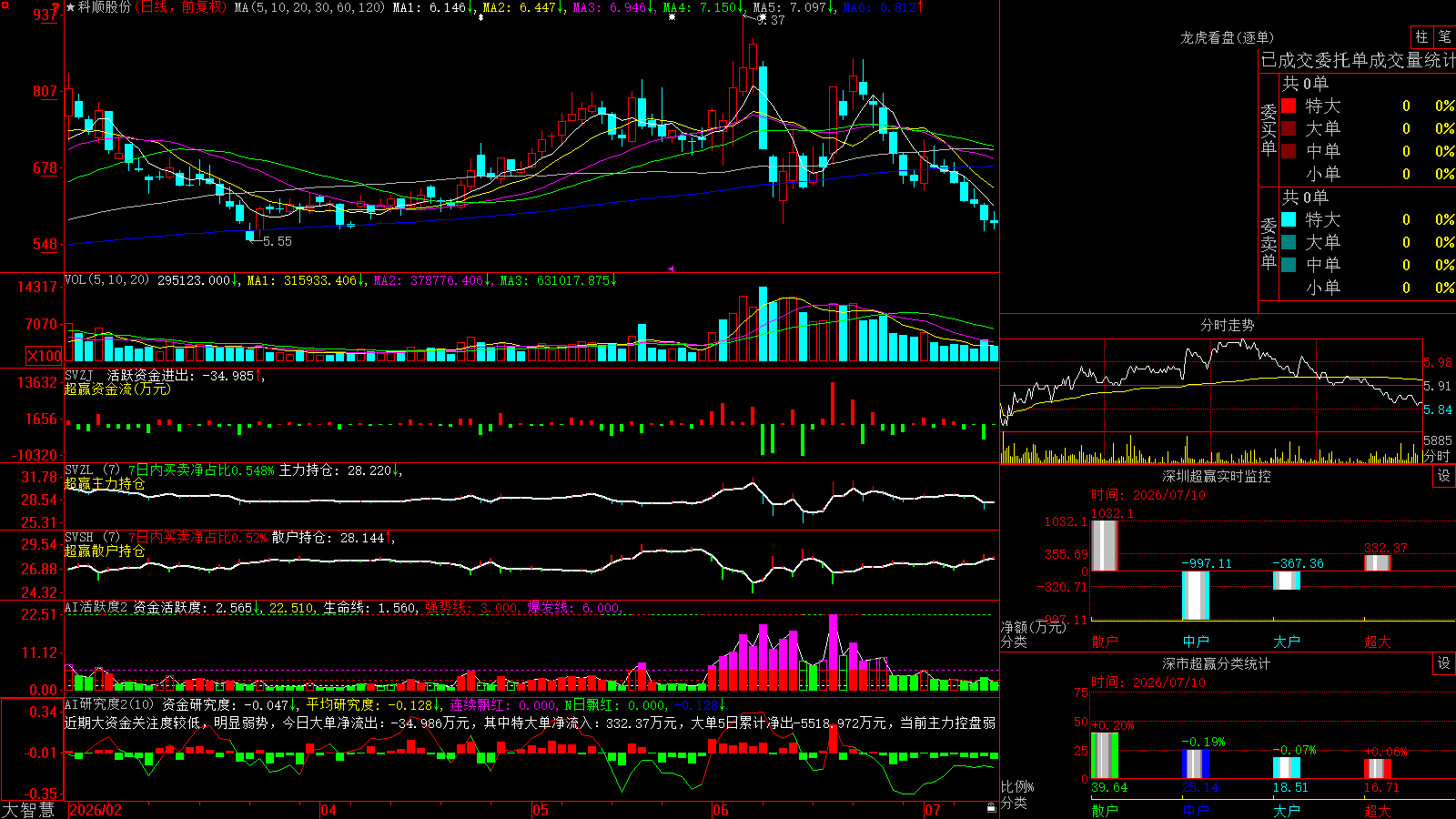Click the ×100 volume unit box
This screenshot has width=1456, height=819.
click(45, 356)
